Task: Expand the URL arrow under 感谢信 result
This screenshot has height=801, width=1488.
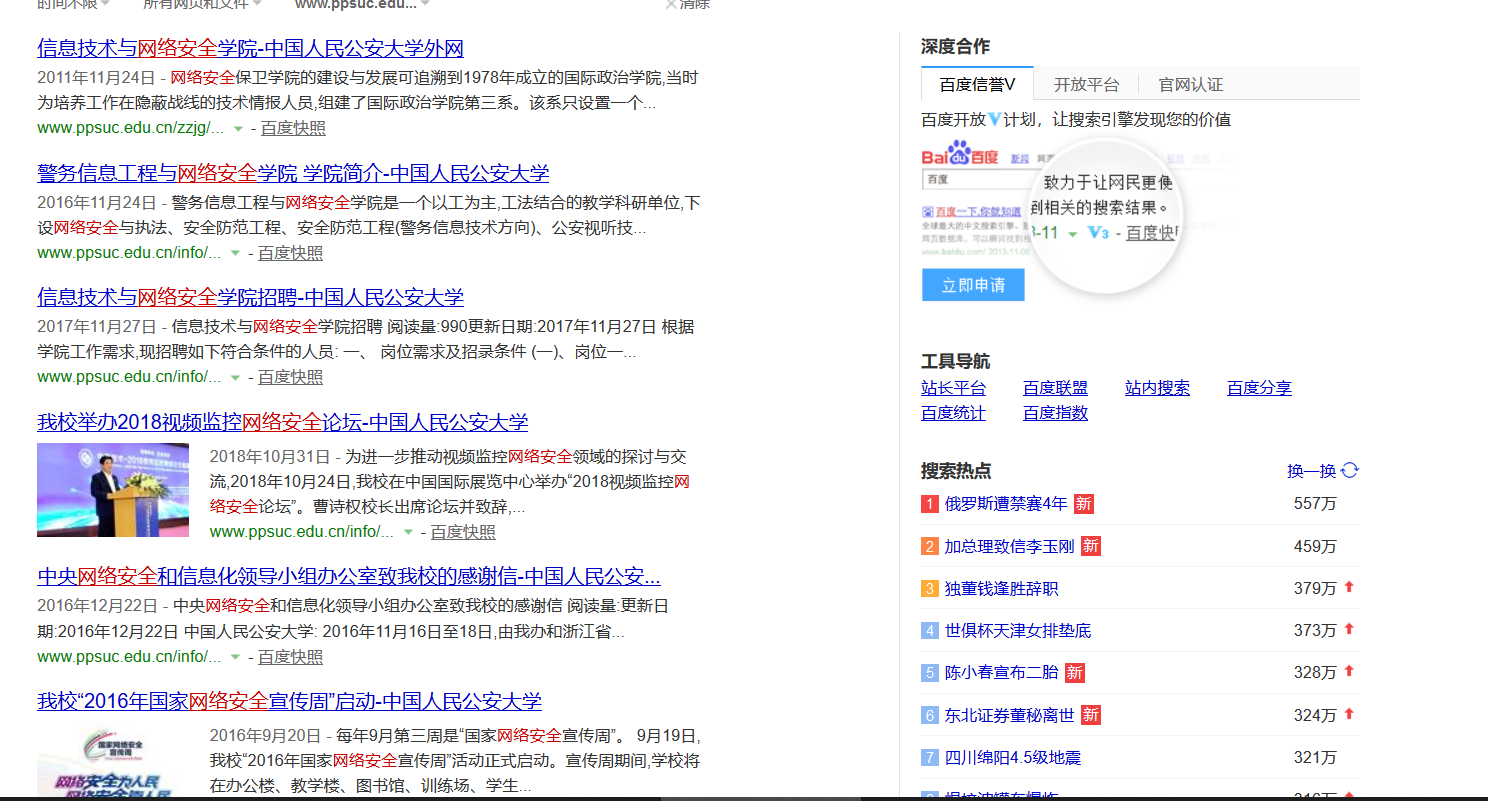Action: tap(235, 658)
